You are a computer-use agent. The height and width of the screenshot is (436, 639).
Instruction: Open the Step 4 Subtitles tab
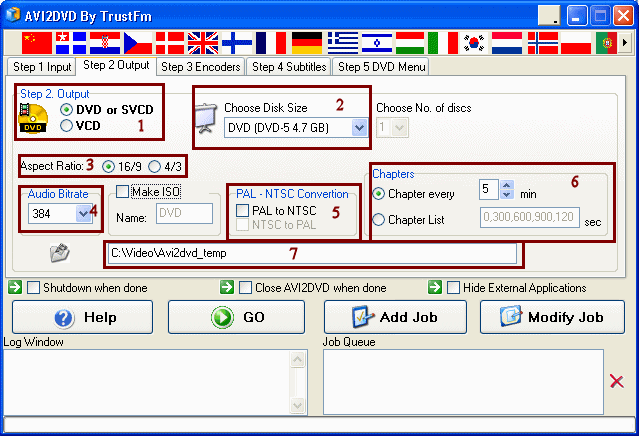click(289, 67)
